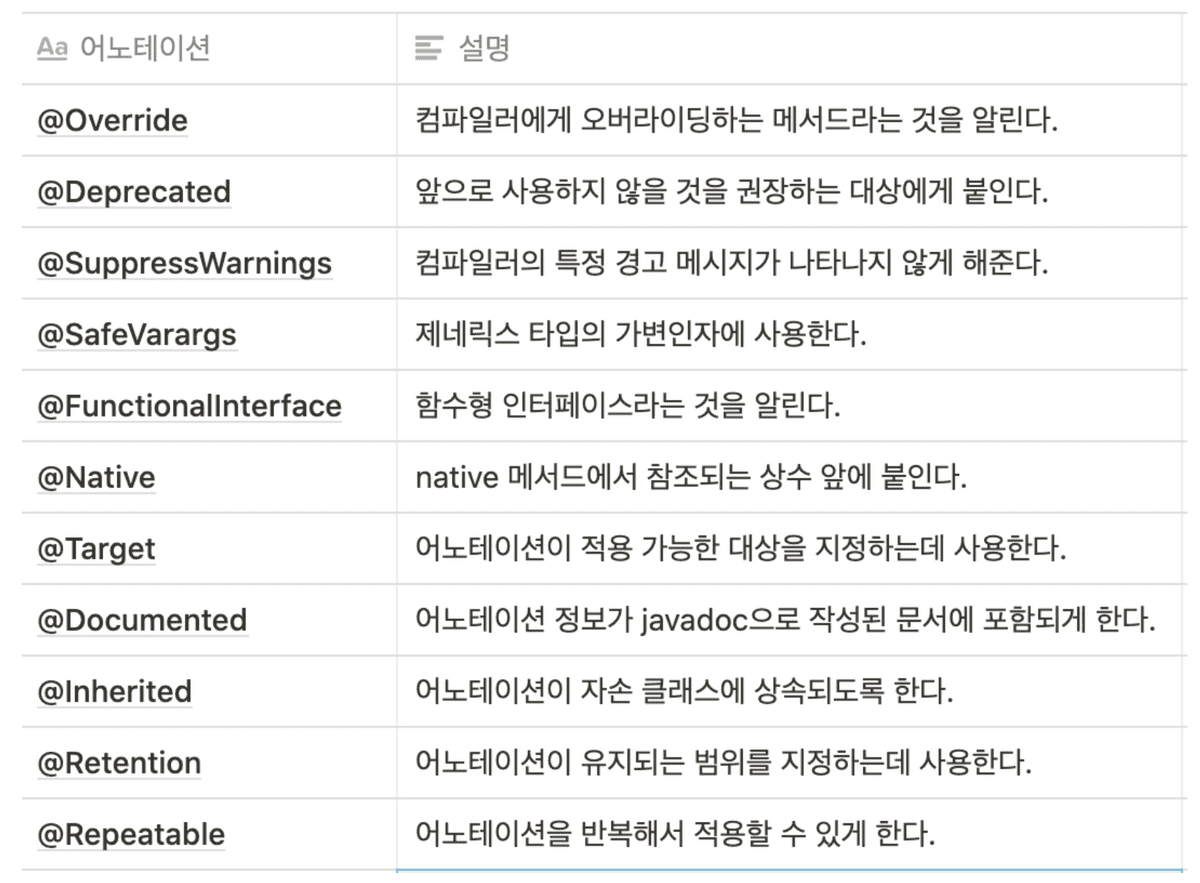Select the 함수형 인터페이스 description cell
Screen dimensions: 1200x883
tap(791, 406)
